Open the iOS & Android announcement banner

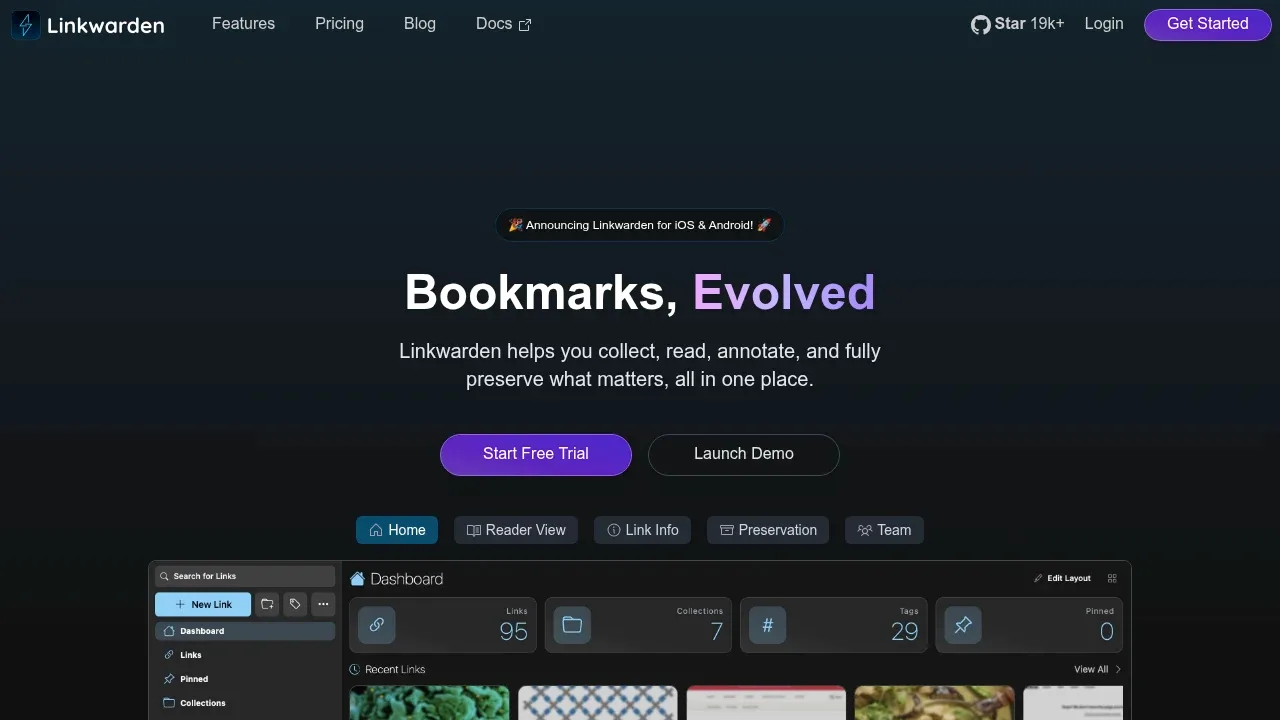coord(640,225)
